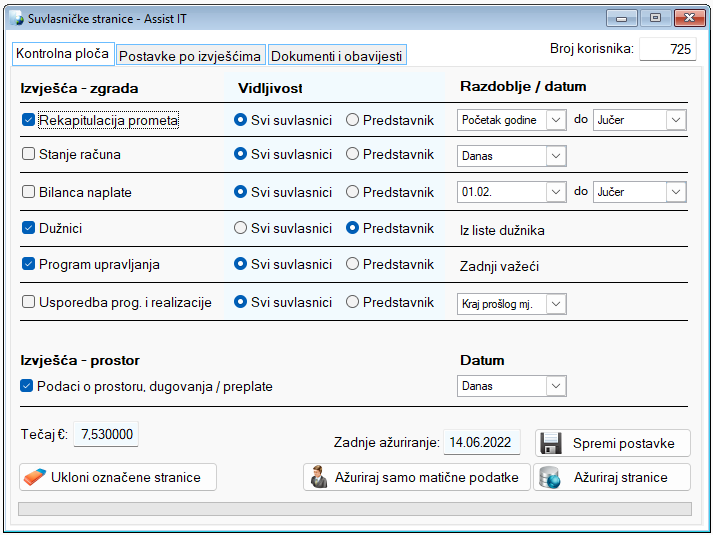Expand the Kraj prošlog mj. dropdown
Viewport: 713px width, 535px height.
pos(556,303)
